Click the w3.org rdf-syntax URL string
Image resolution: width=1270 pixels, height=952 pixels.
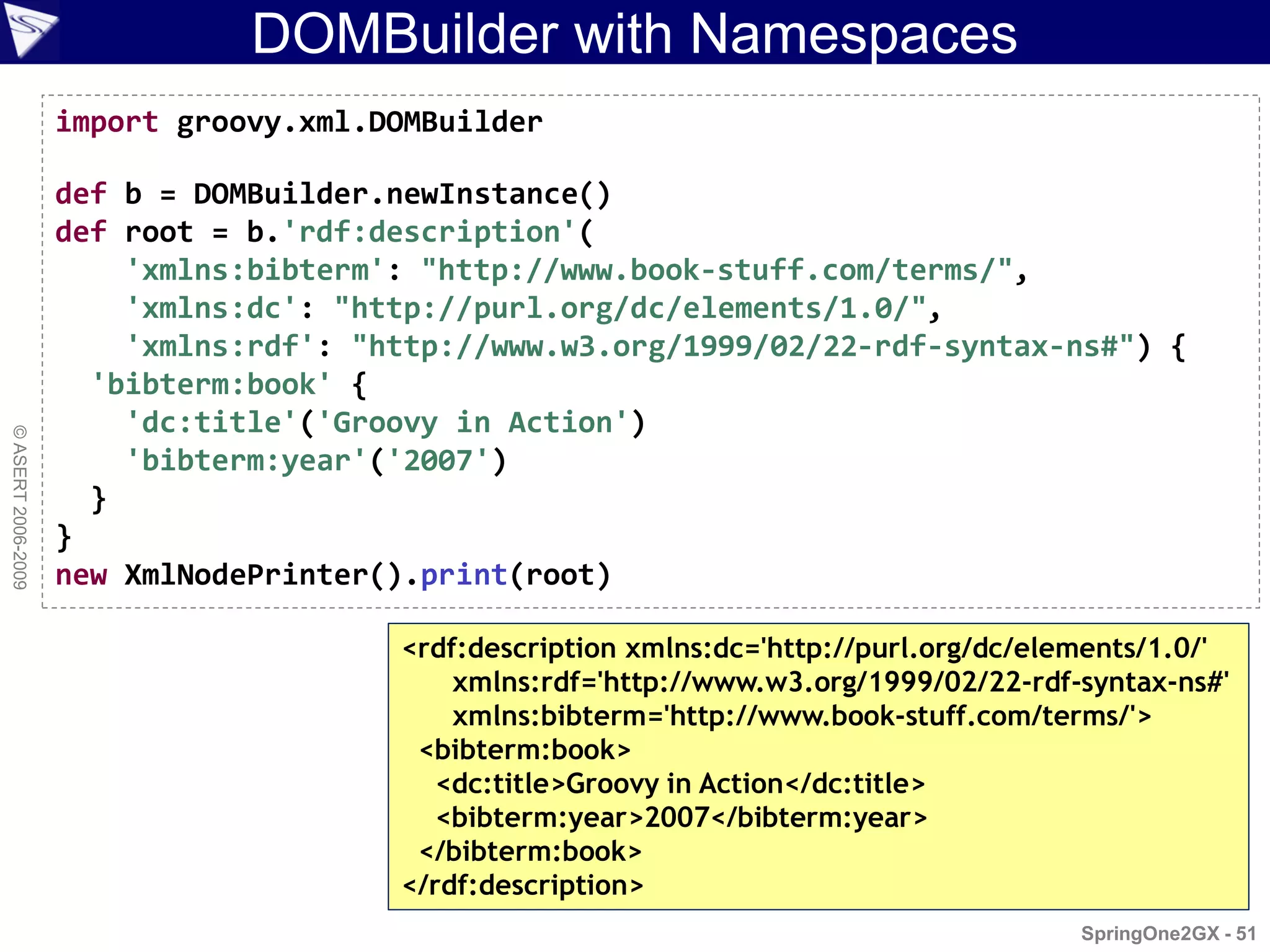tap(743, 346)
